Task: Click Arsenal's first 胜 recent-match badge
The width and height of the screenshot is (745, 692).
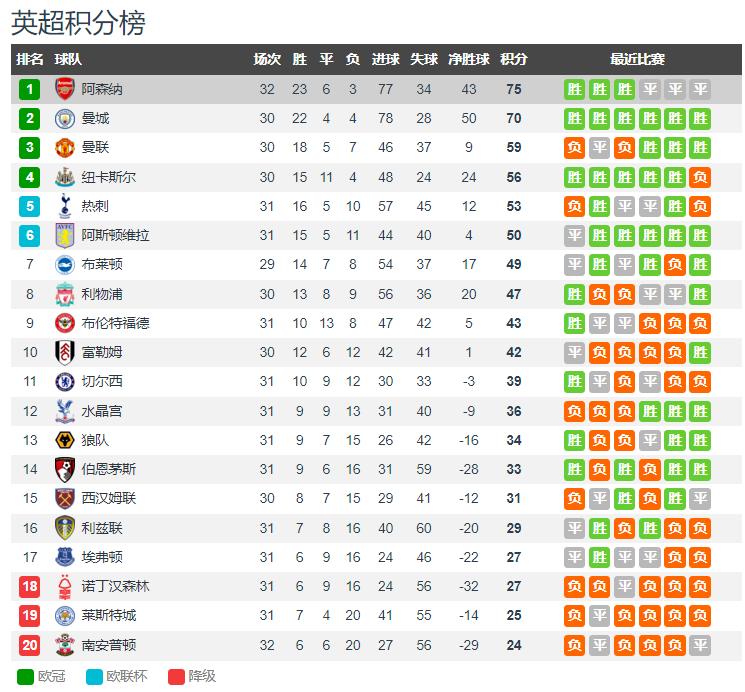Action: (574, 89)
